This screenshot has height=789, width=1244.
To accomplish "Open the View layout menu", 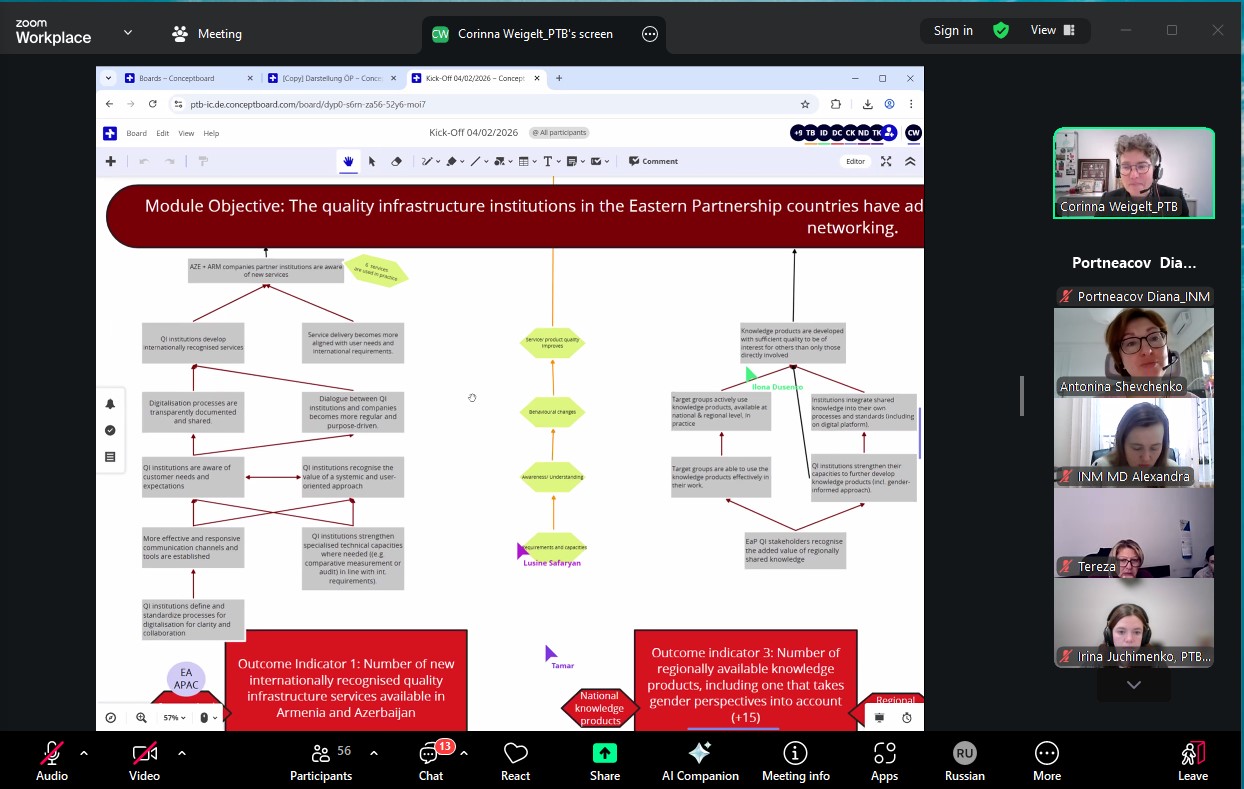I will (1053, 30).
